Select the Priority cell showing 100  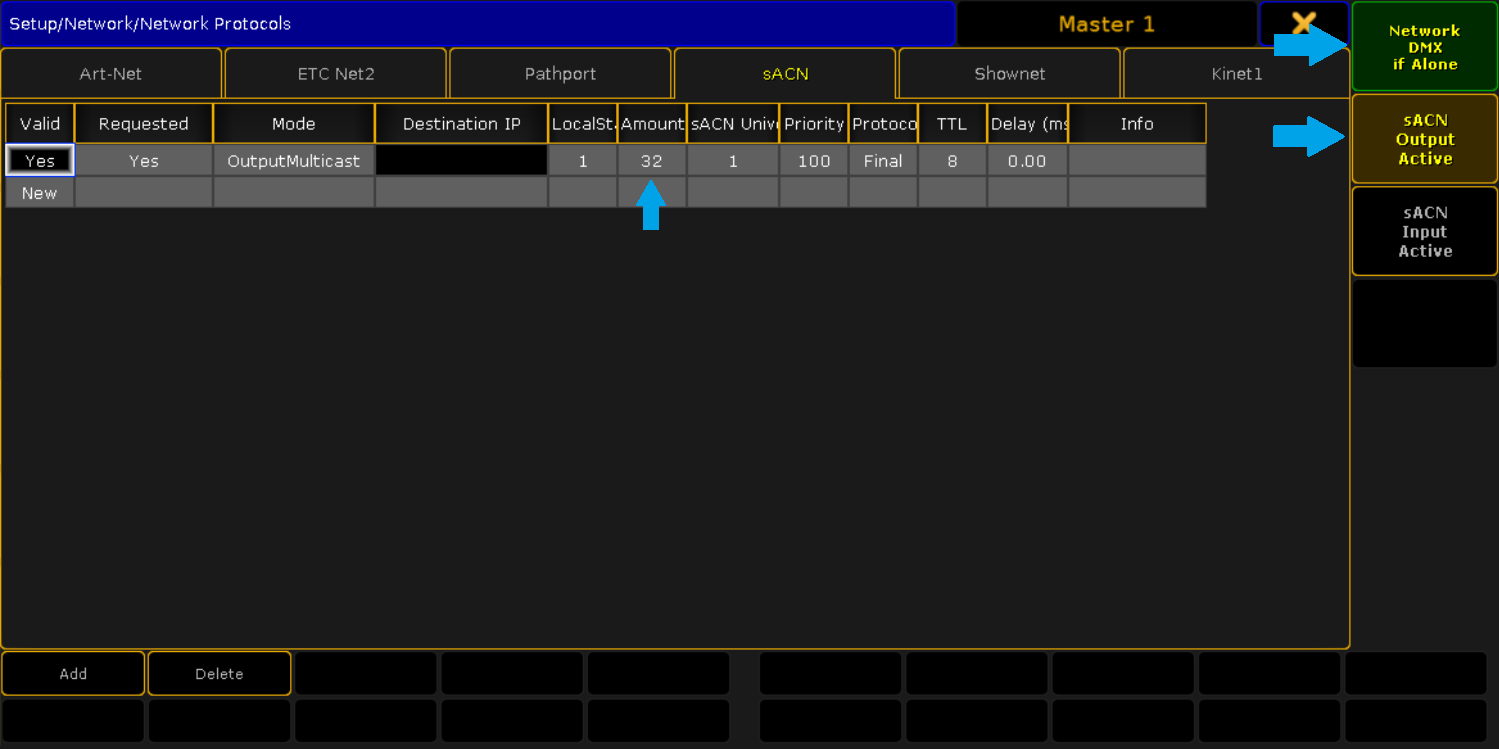[814, 161]
